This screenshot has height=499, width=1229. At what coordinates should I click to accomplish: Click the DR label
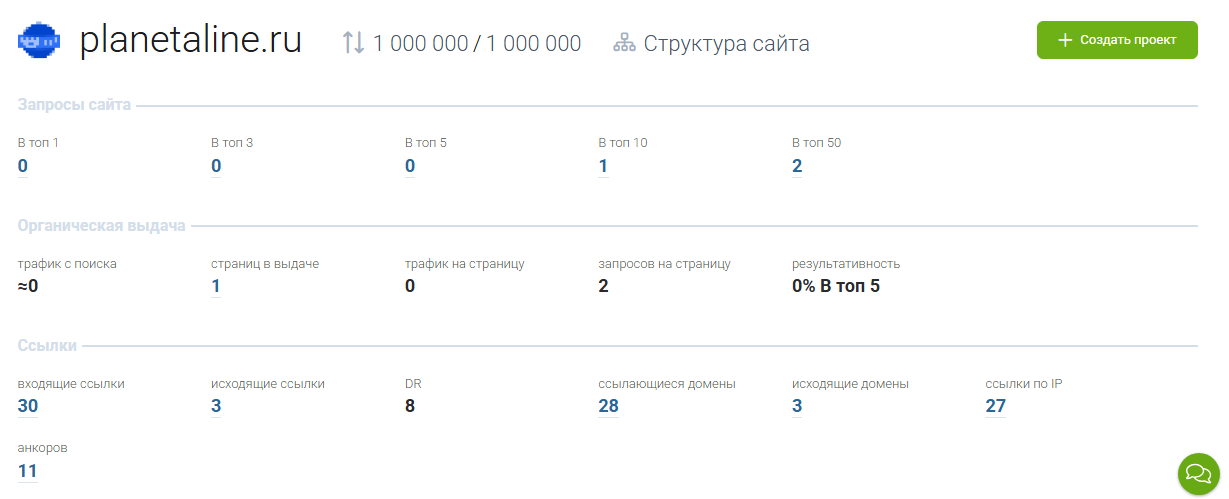pos(413,384)
